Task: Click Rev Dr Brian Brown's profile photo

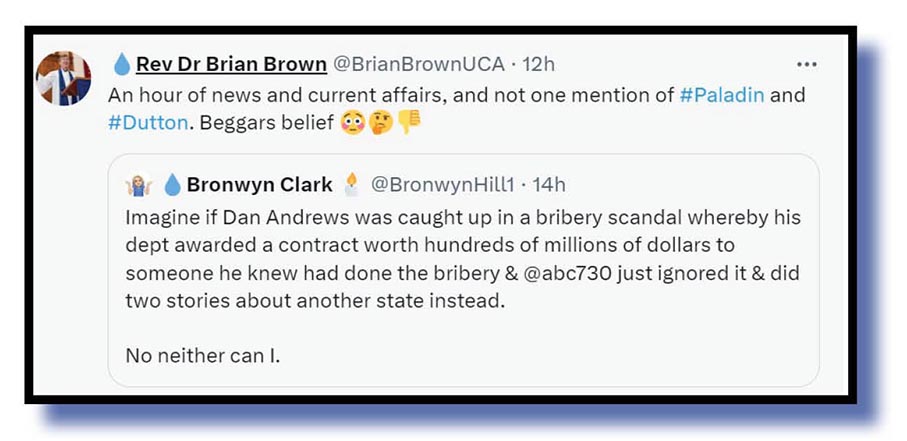Action: coord(64,78)
